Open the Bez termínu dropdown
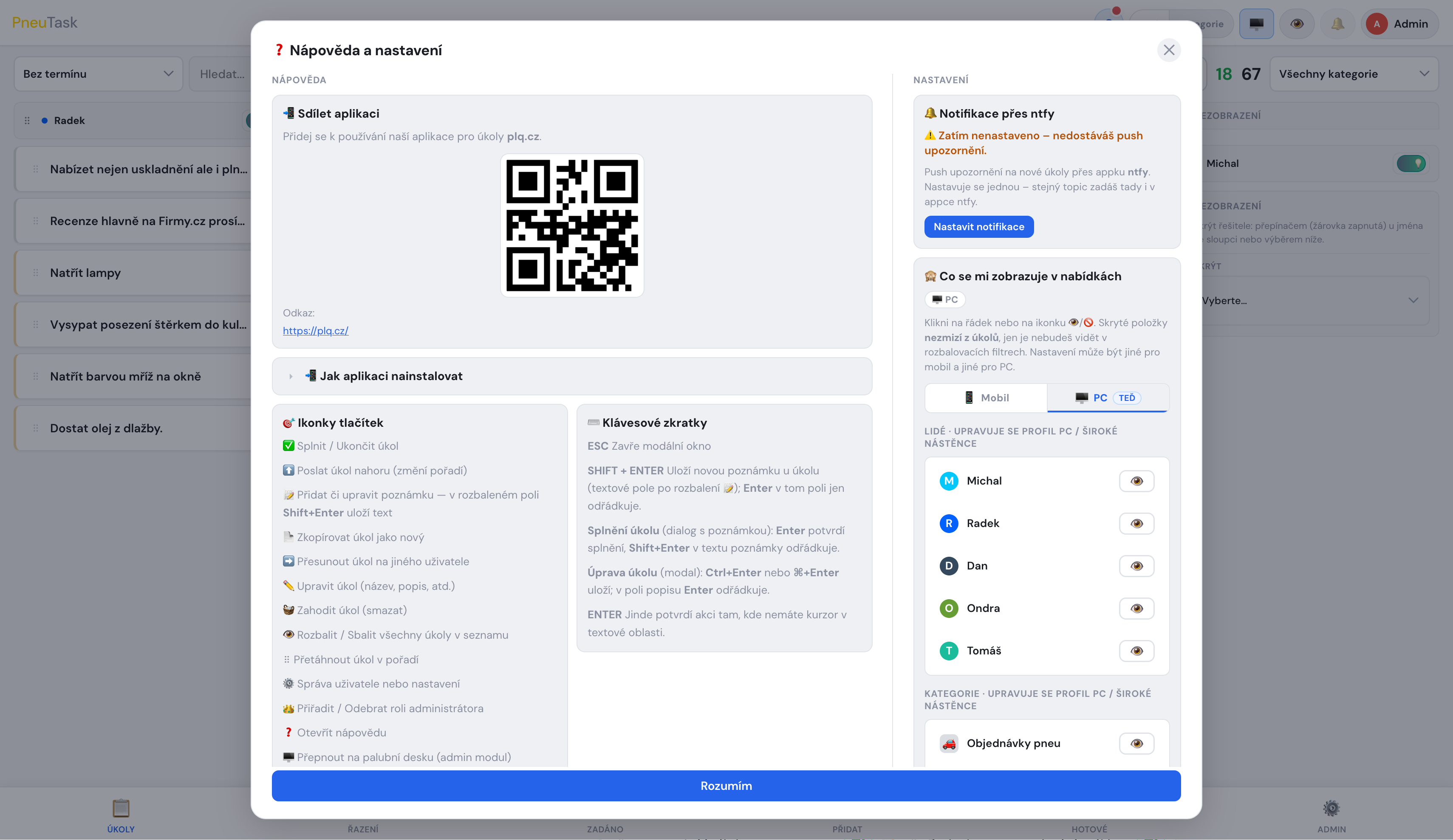Image resolution: width=1453 pixels, height=840 pixels. 98,74
